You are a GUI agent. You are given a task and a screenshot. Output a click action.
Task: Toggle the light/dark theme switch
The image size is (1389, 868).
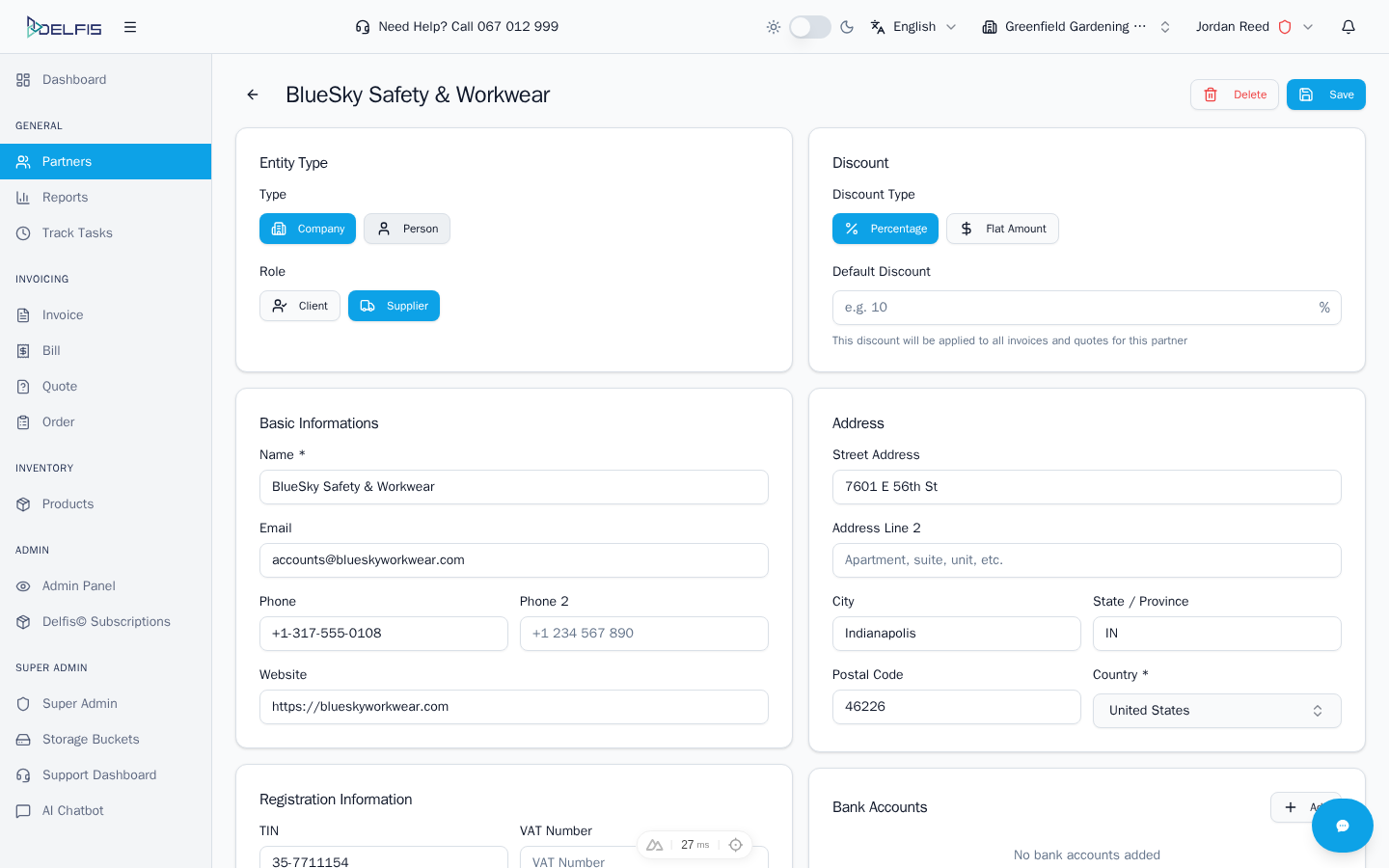[809, 27]
